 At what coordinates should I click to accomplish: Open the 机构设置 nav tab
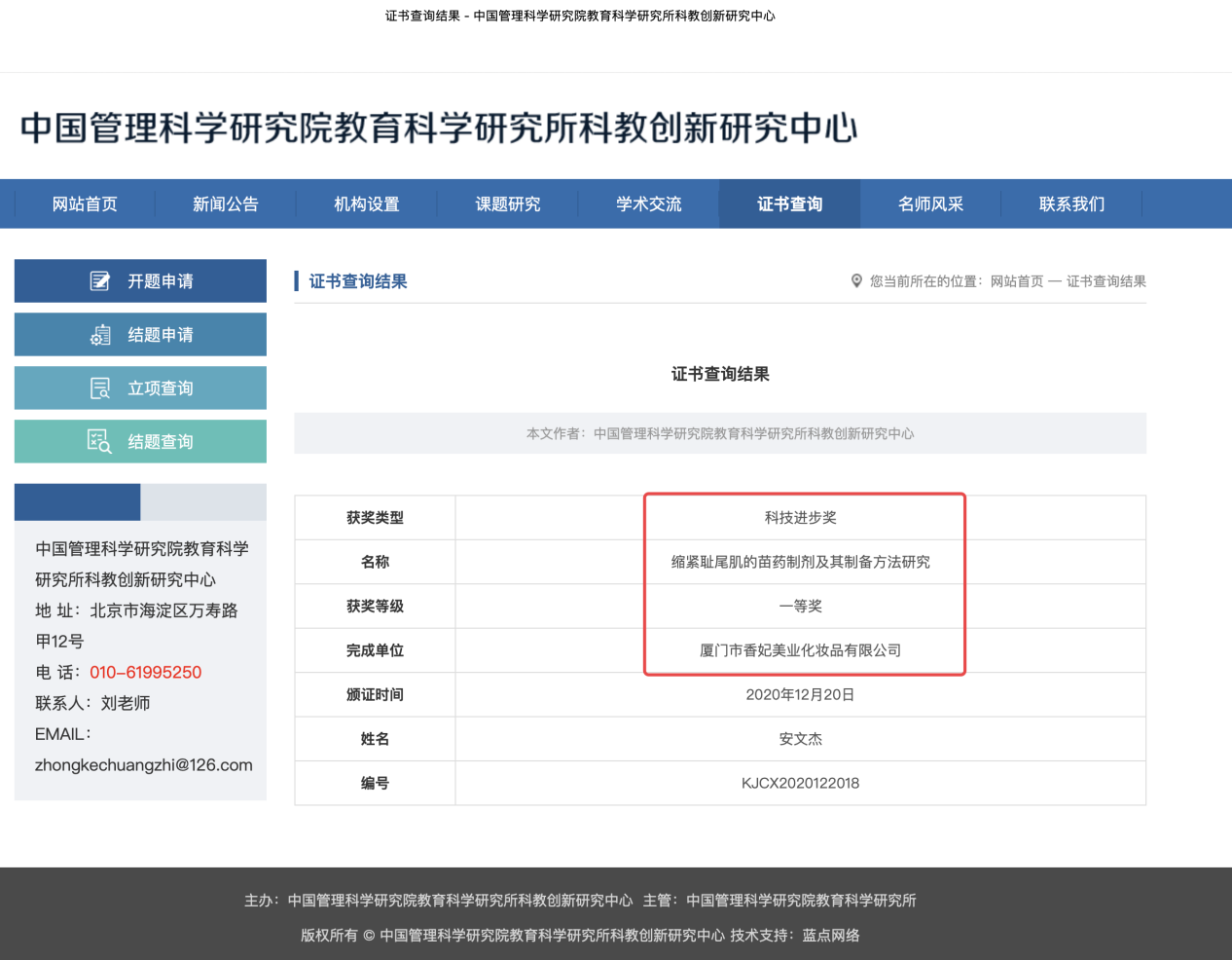[x=367, y=204]
